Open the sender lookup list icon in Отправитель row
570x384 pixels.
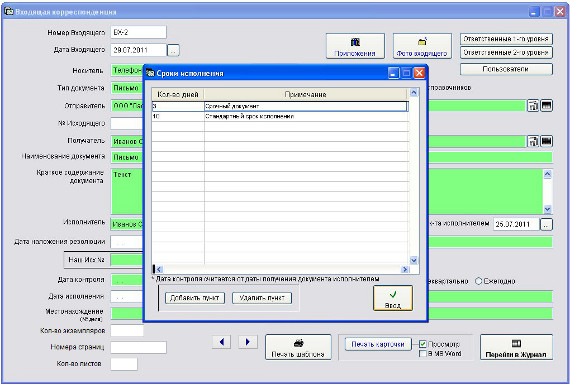pos(533,106)
